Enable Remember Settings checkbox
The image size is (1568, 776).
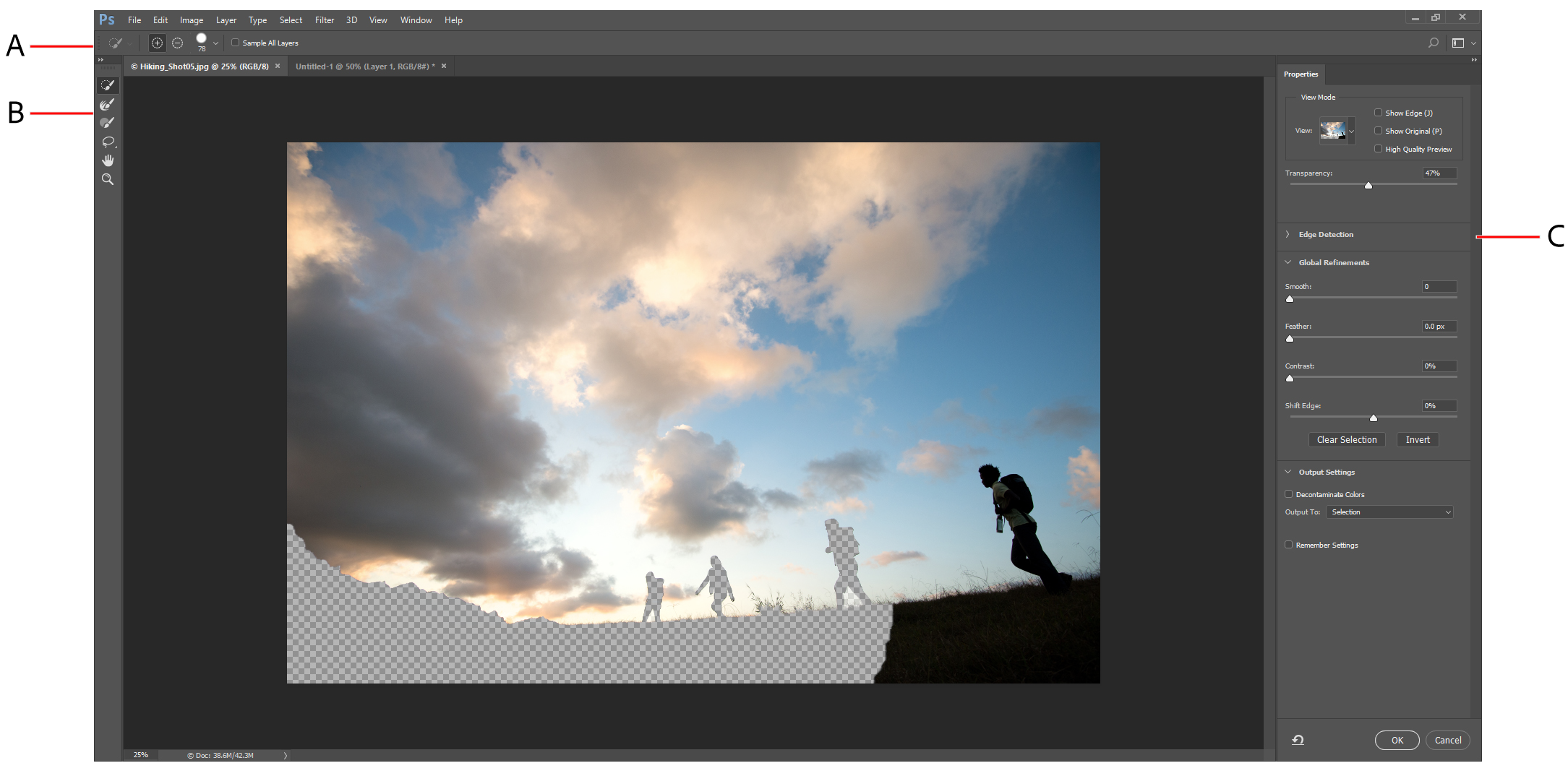(1288, 545)
